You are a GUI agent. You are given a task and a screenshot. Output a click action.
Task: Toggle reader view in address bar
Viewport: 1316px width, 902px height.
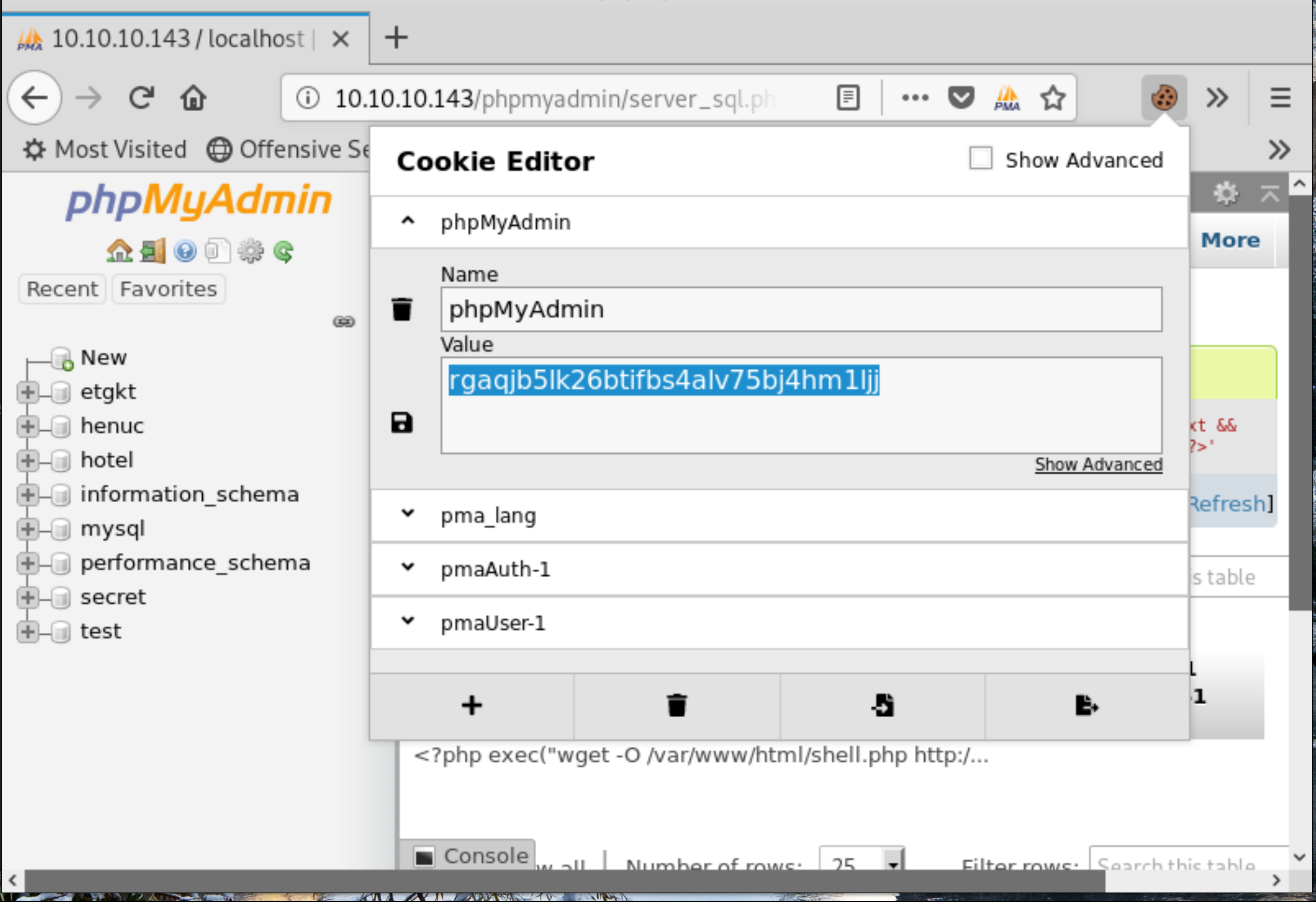[x=848, y=98]
